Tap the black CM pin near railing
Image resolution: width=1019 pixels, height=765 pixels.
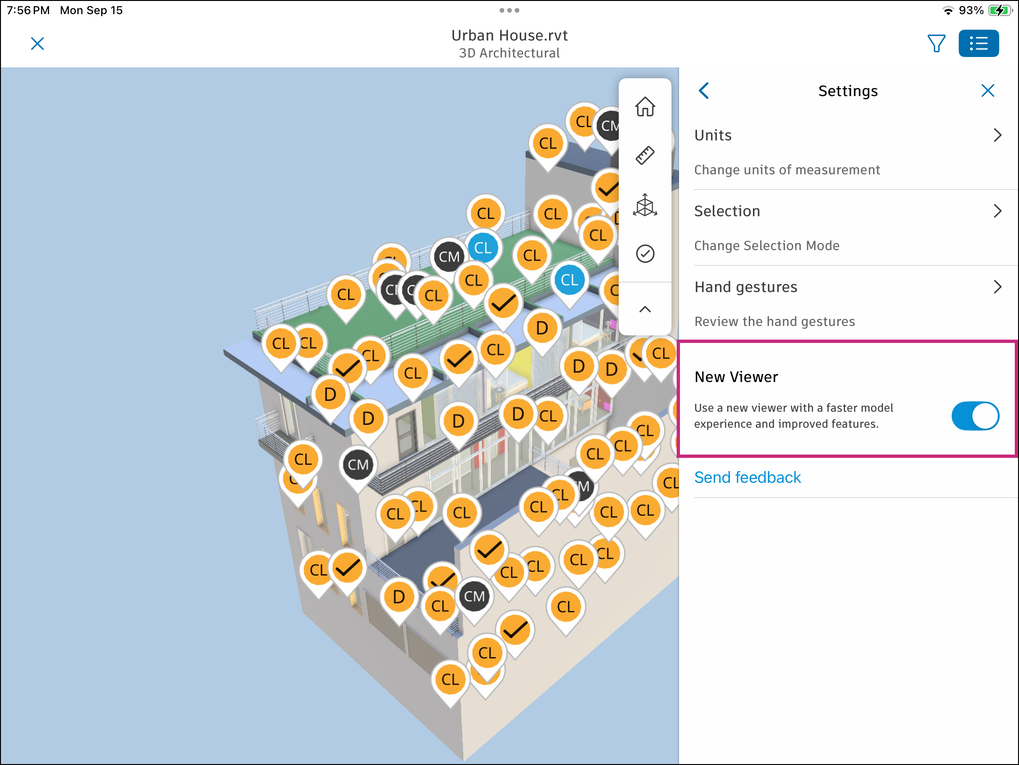[x=448, y=257]
